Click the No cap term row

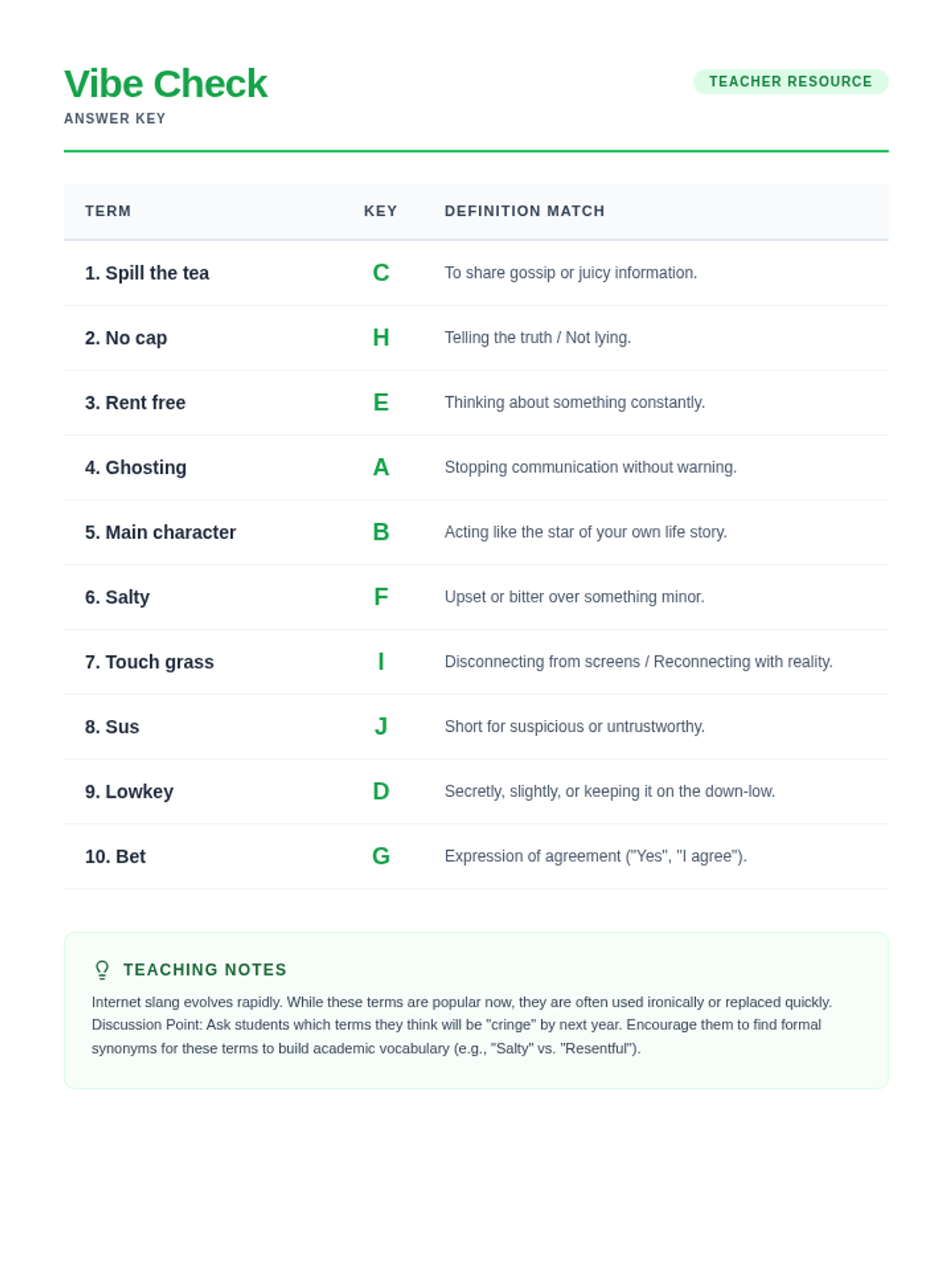[x=476, y=338]
